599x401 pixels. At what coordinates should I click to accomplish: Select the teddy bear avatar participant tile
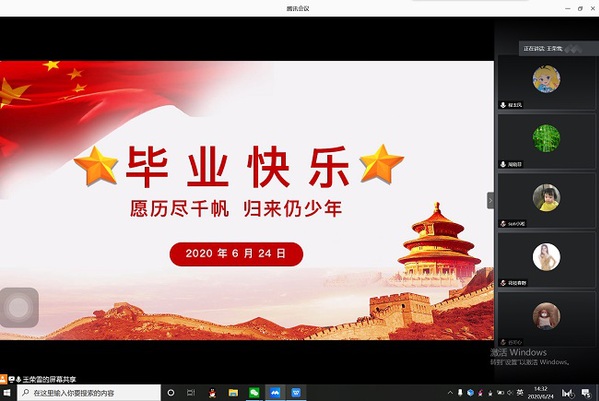pos(546,319)
